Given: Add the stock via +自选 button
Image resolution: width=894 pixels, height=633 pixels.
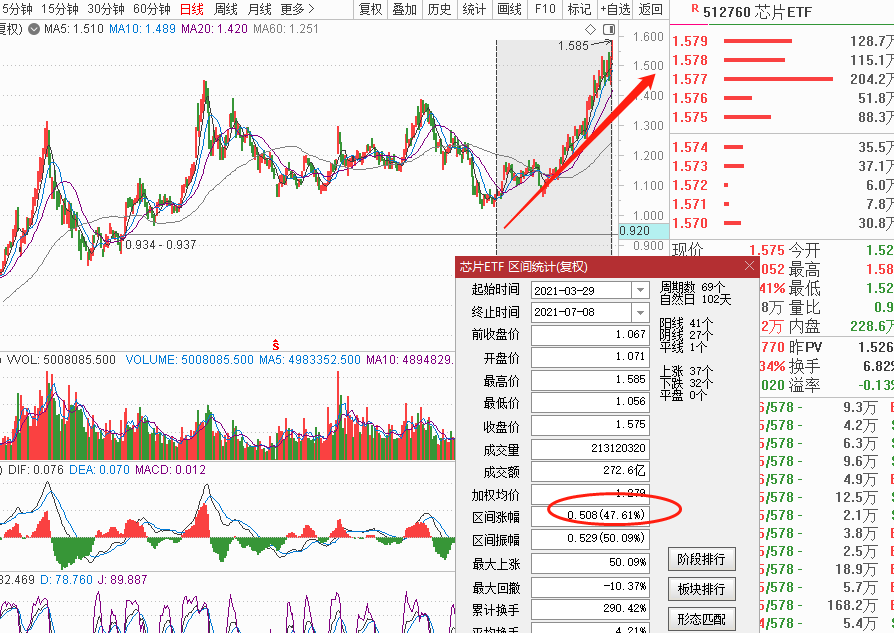Looking at the screenshot, I should point(615,9).
